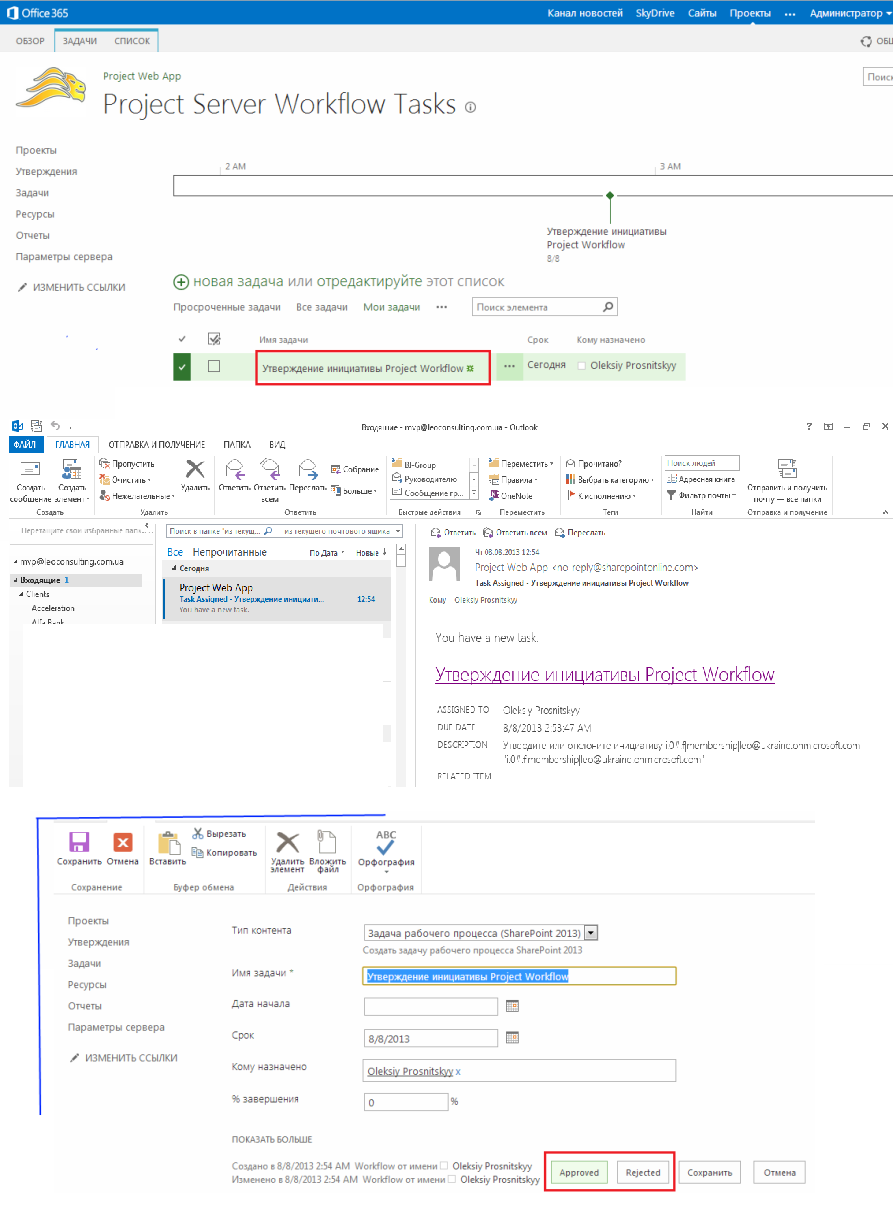The image size is (893, 1214).
Task: Open the Администратор dropdown
Action: pyautogui.click(x=851, y=13)
